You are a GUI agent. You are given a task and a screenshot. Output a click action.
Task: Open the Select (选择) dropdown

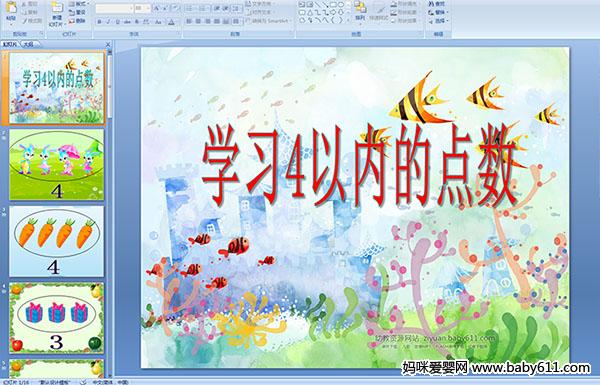point(439,21)
